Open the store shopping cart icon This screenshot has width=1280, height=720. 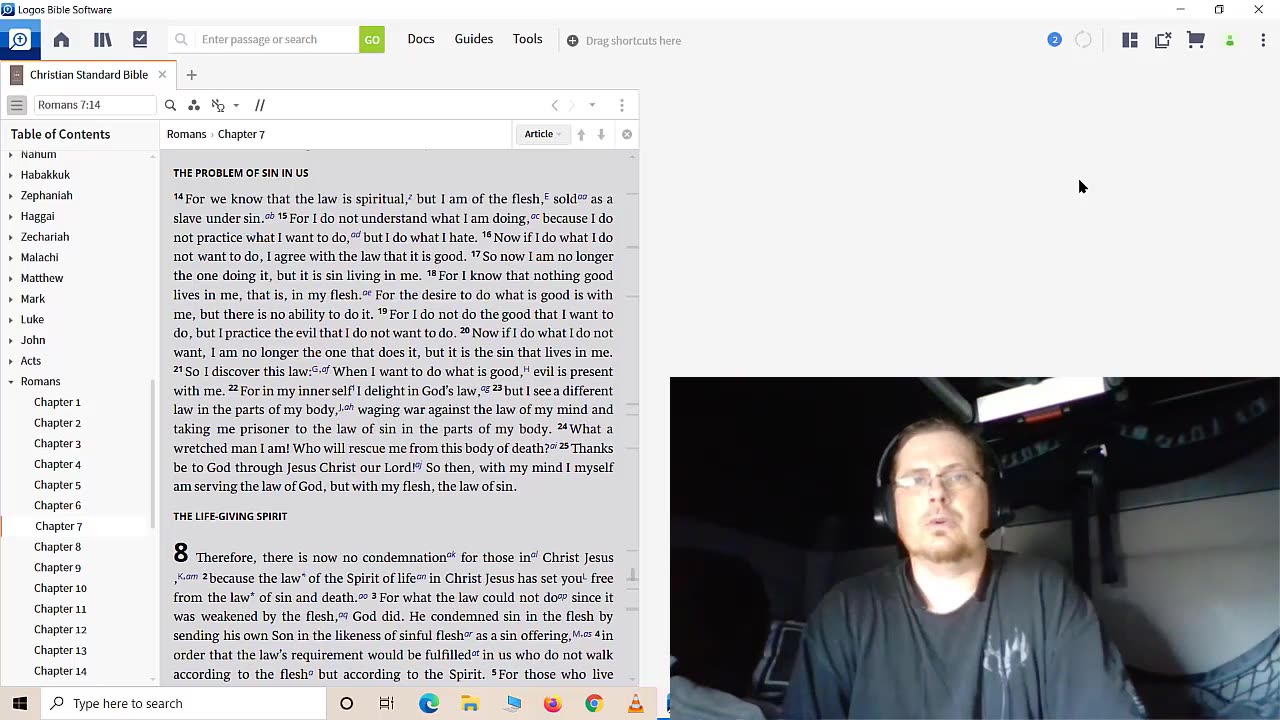(x=1196, y=40)
